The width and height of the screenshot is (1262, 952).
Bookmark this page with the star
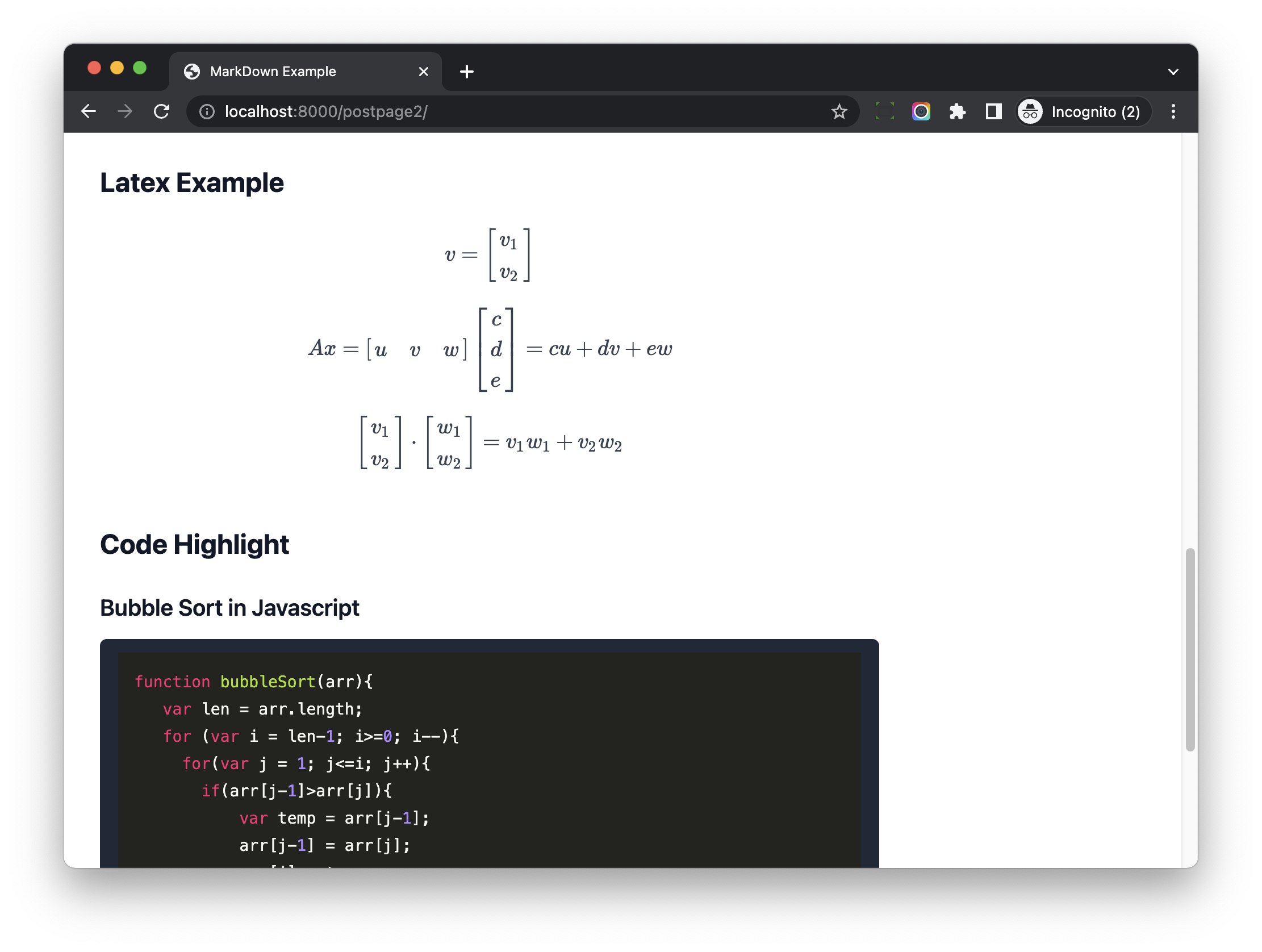click(x=839, y=111)
